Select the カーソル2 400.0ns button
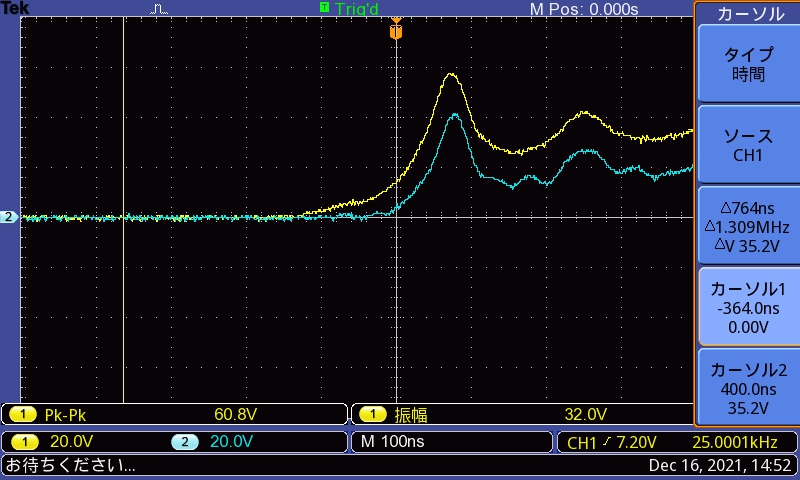800x480 pixels. pyautogui.click(x=747, y=388)
